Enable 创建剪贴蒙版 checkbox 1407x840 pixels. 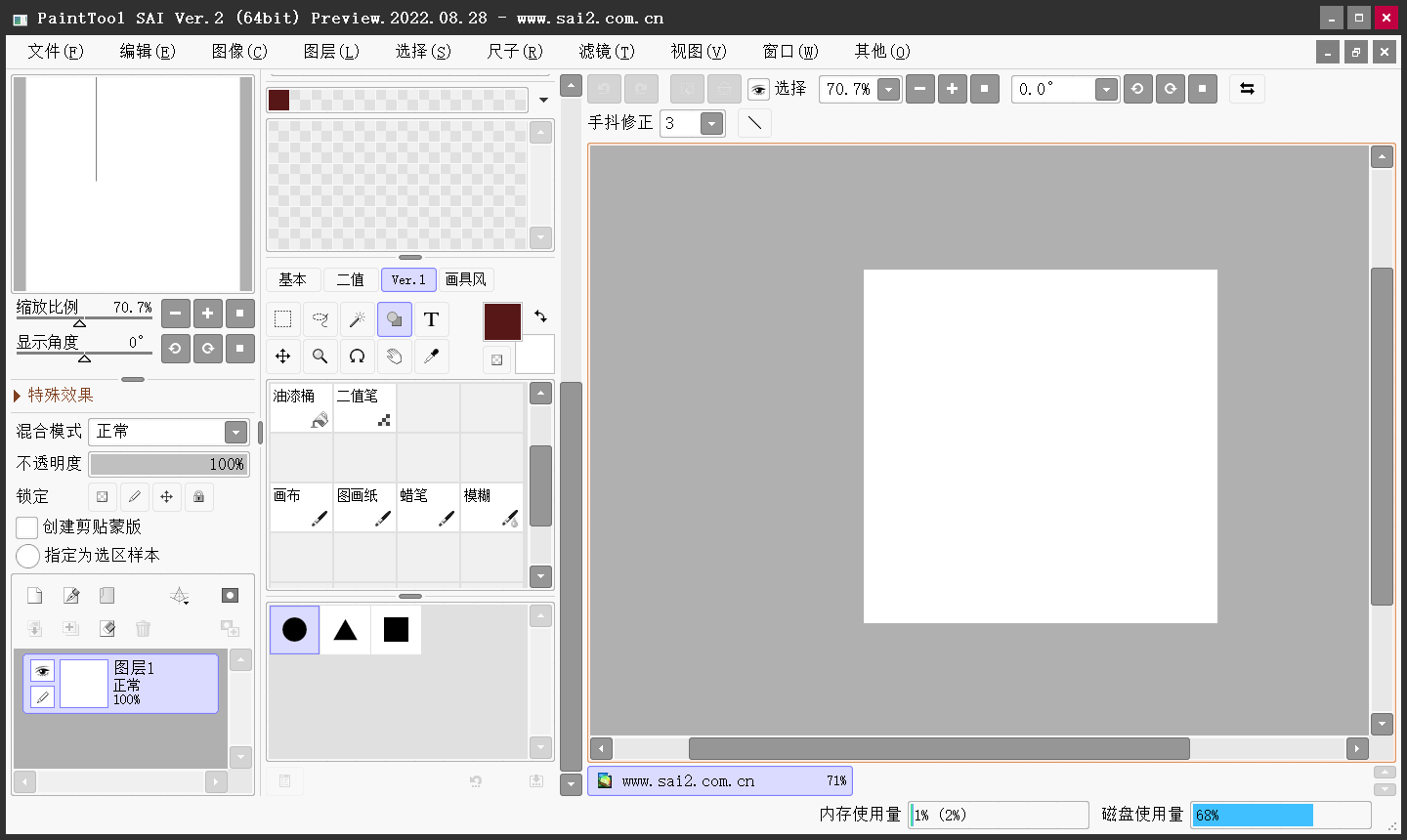pos(27,527)
